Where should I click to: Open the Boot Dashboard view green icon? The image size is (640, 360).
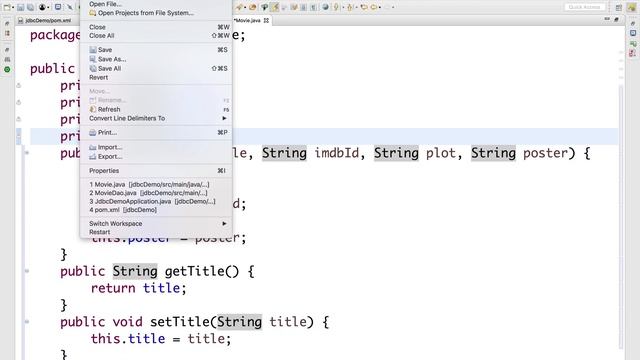pos(7,69)
